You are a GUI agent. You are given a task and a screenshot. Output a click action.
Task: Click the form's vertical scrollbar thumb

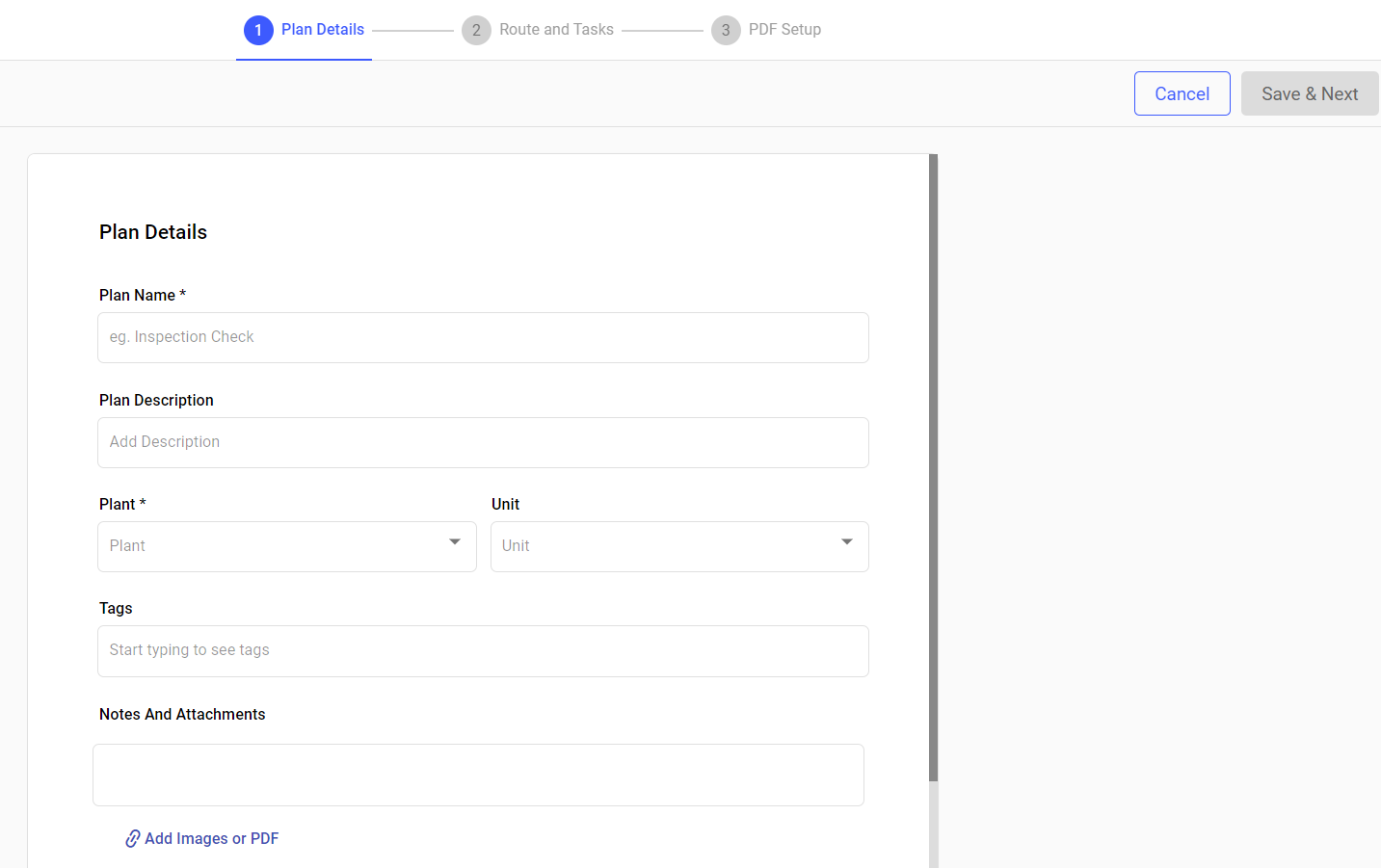[x=933, y=467]
